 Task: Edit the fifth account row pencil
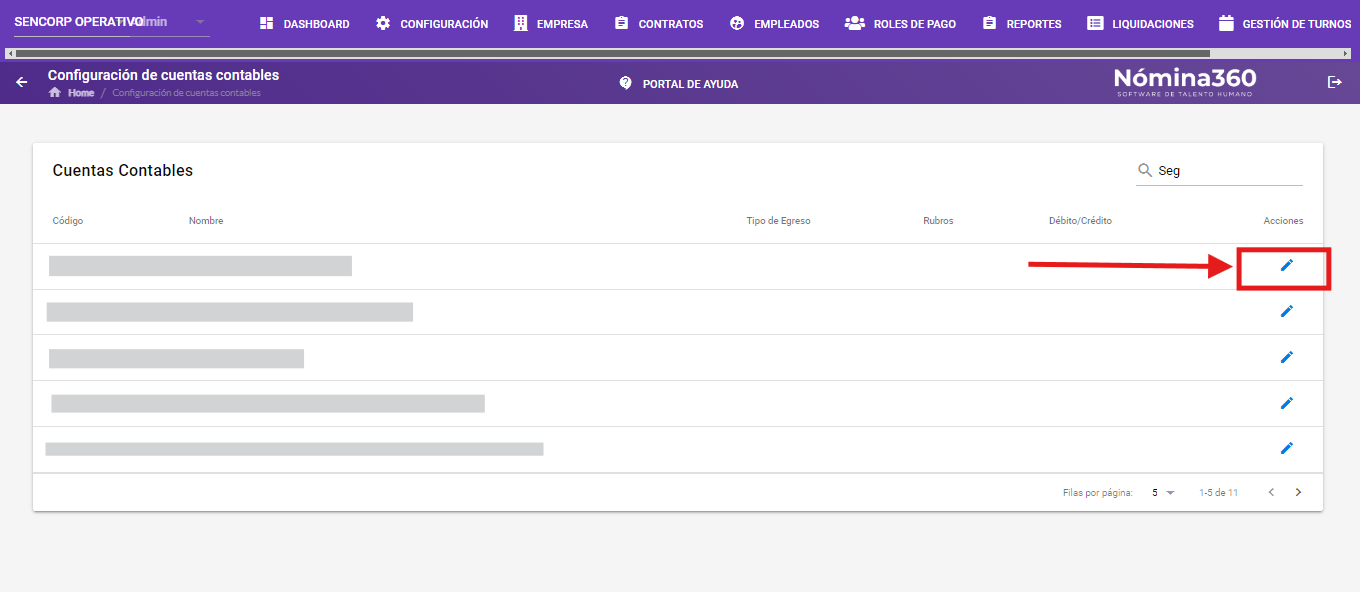pyautogui.click(x=1287, y=448)
